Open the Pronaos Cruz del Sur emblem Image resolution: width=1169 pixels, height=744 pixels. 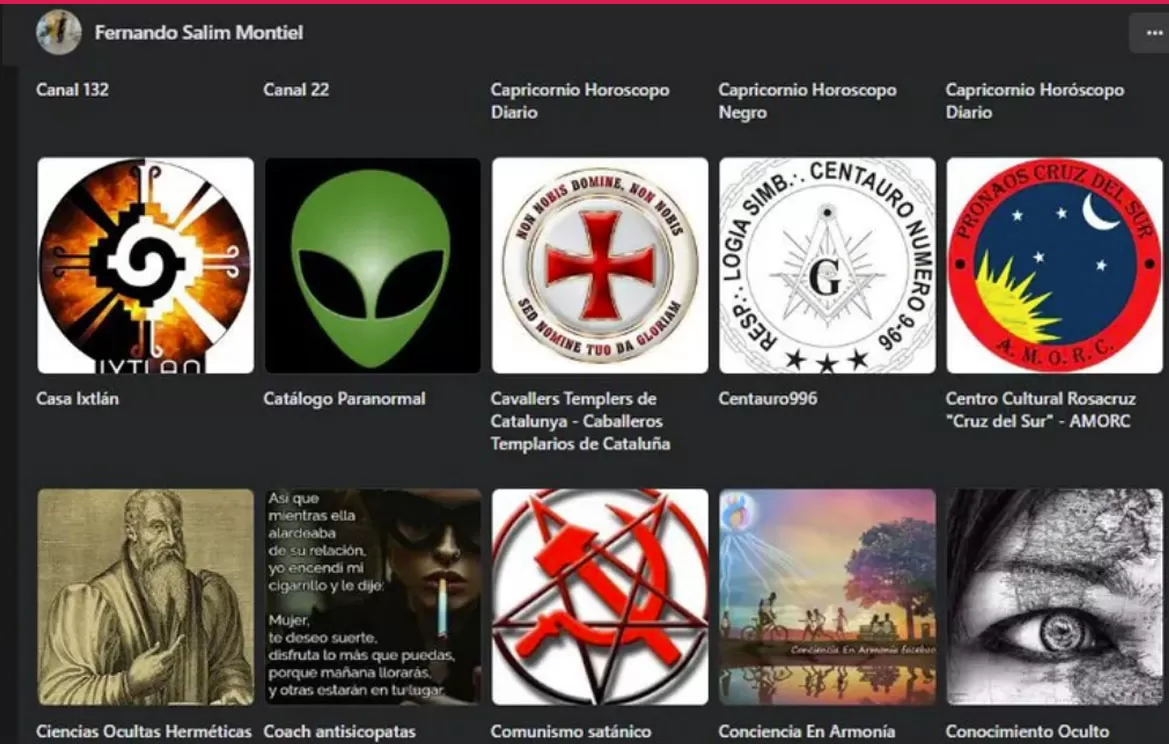click(1054, 266)
